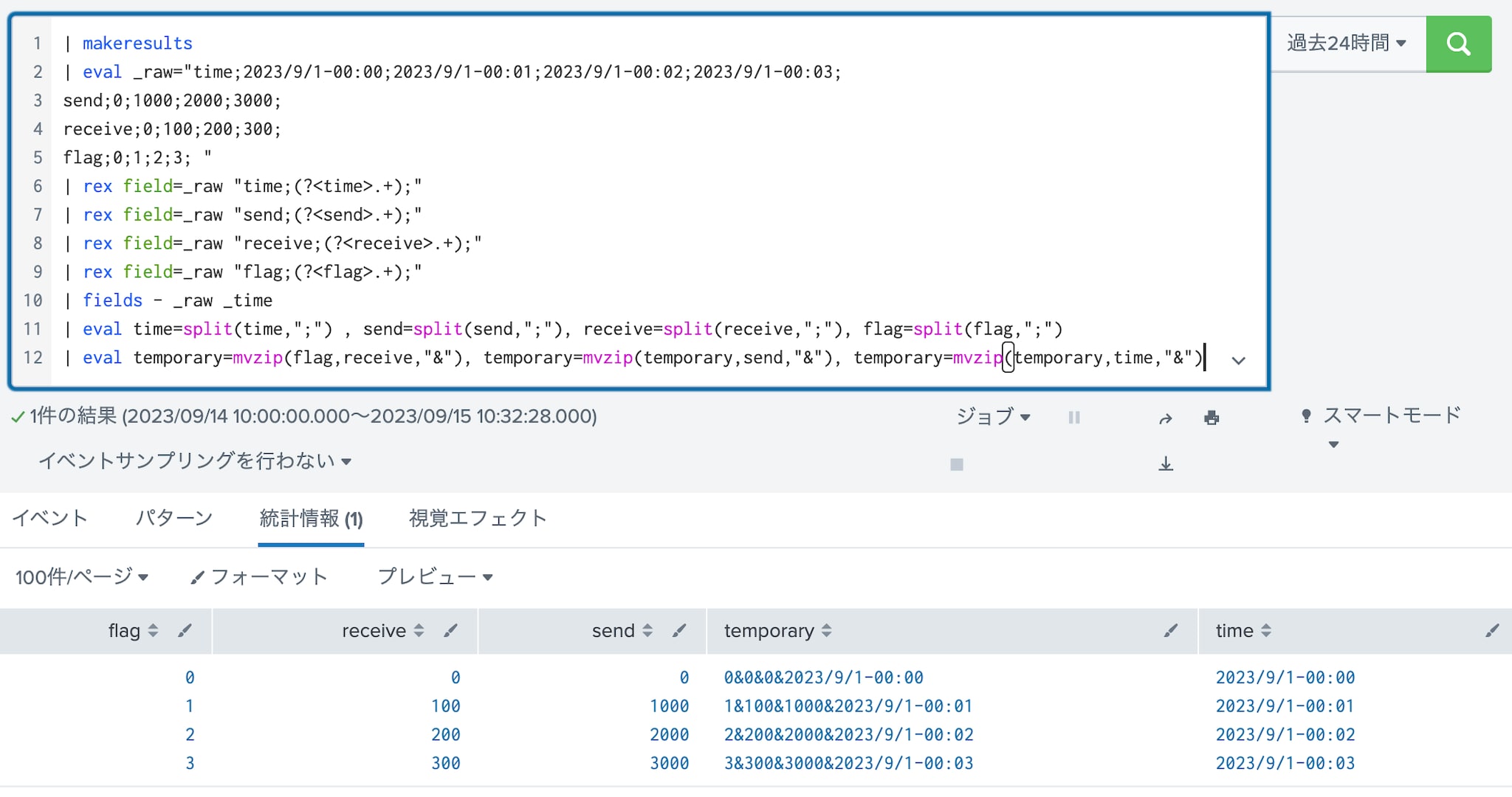Edit send column format pencil icon
Image resolution: width=1512 pixels, height=797 pixels.
tap(679, 630)
